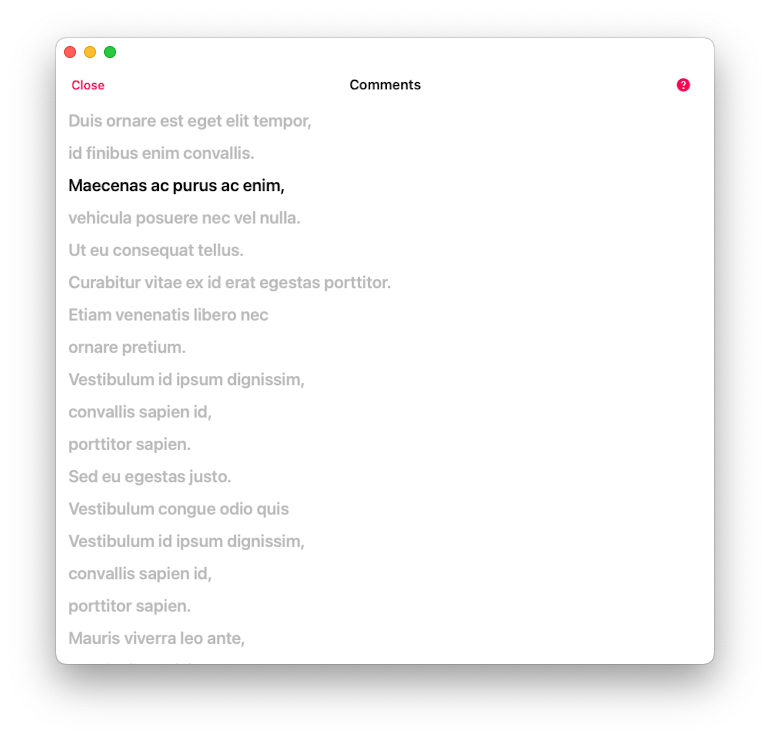
Task: Click the red help question mark icon
Action: (x=683, y=85)
